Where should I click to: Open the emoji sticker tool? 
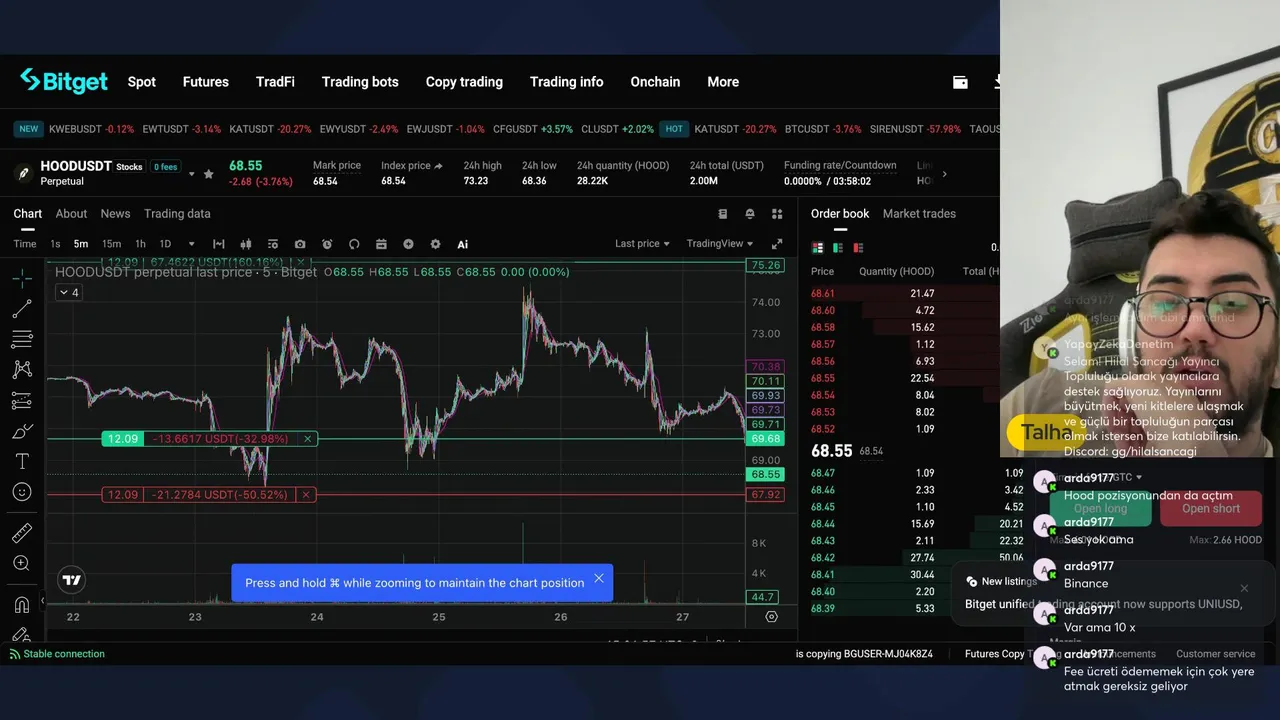(x=22, y=492)
